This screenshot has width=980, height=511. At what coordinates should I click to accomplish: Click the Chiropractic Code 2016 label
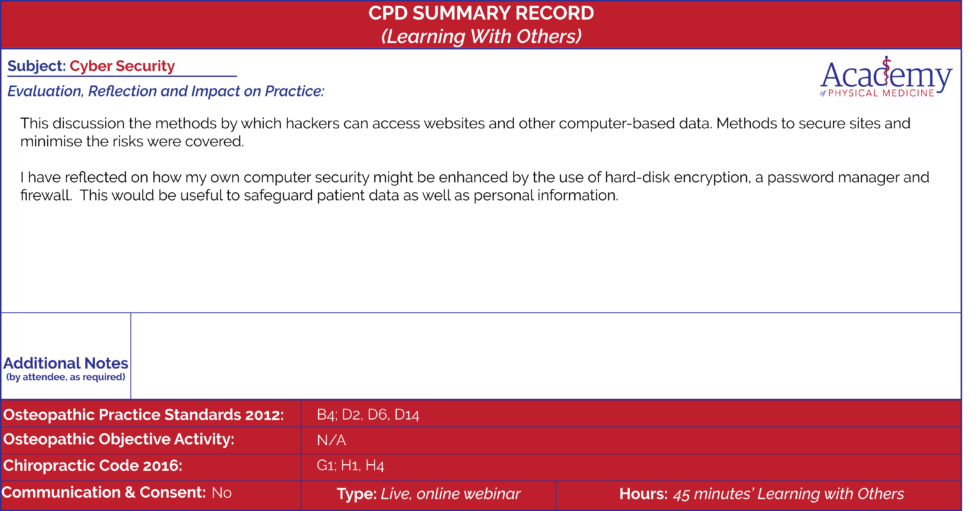pos(92,466)
